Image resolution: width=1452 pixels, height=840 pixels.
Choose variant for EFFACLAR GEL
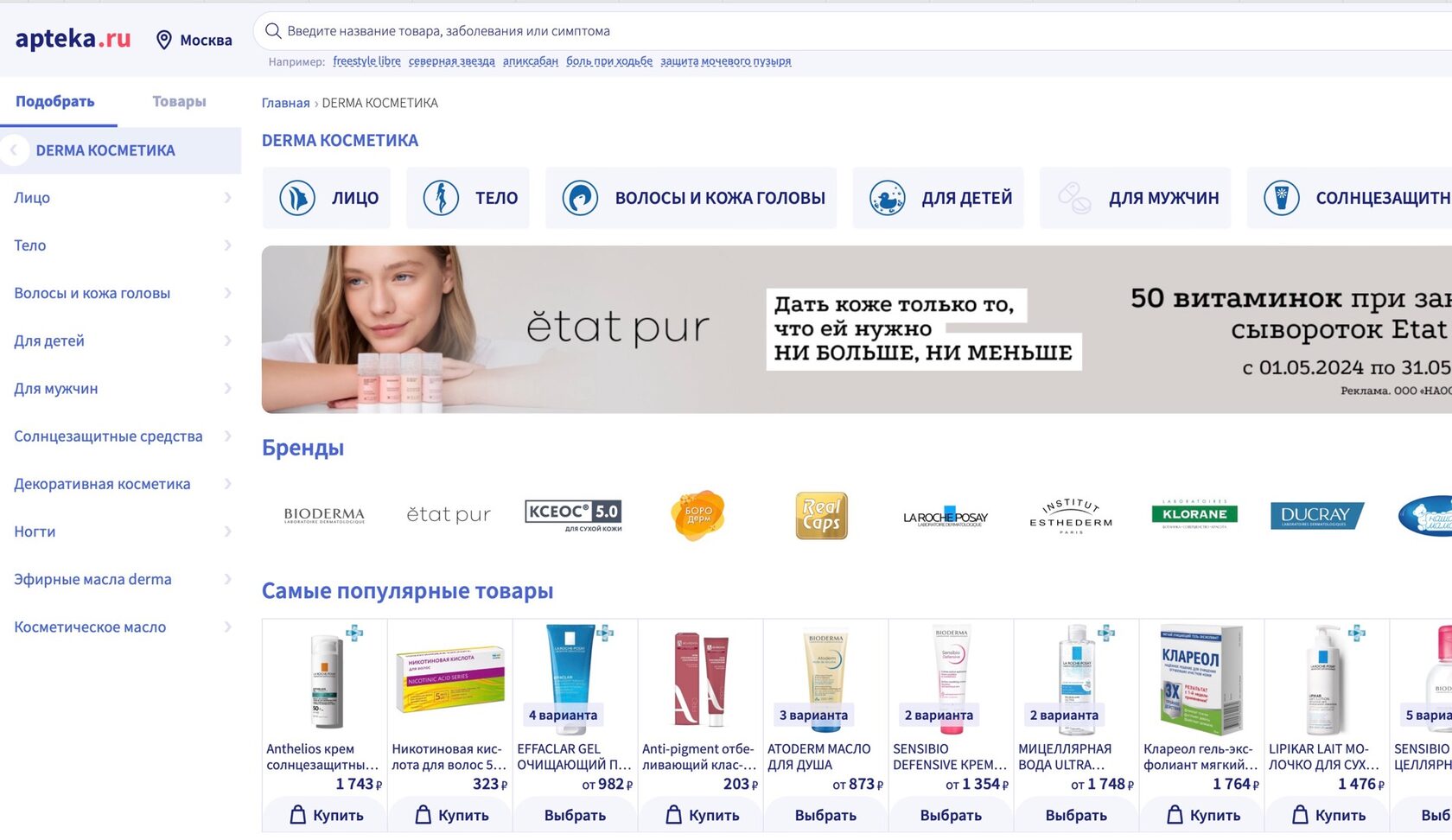click(x=575, y=815)
